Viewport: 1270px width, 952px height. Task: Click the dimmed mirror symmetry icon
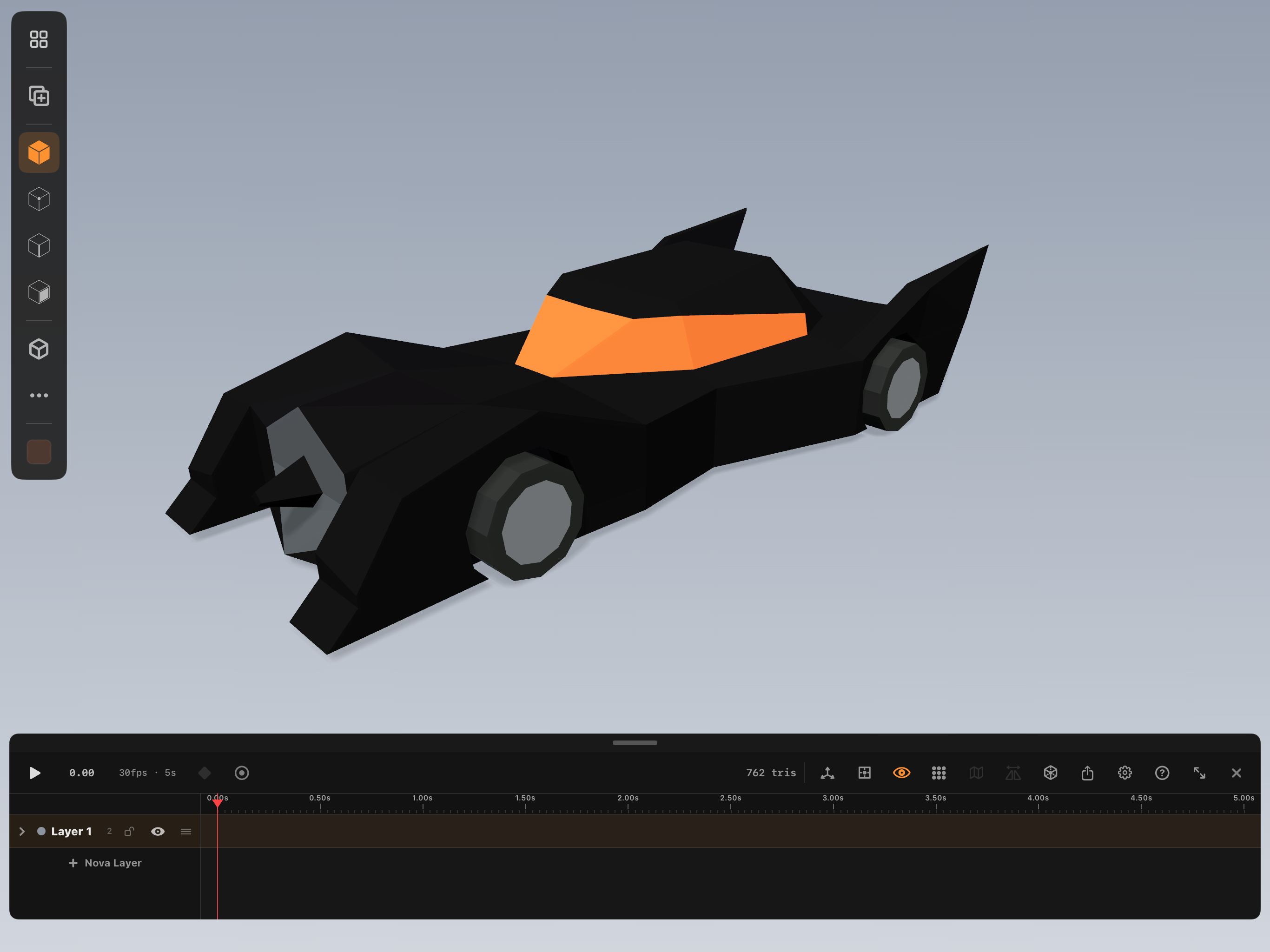pyautogui.click(x=1013, y=773)
